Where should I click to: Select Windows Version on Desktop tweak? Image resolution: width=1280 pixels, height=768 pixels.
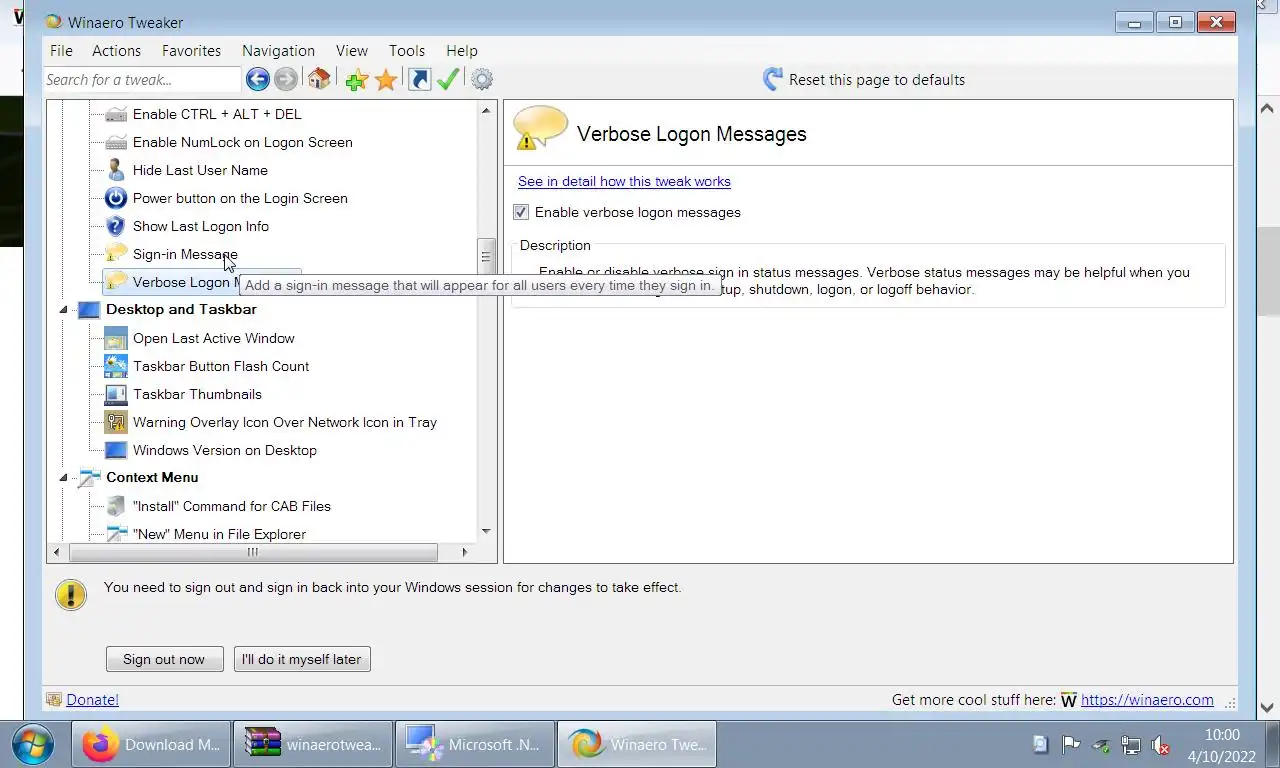225,450
